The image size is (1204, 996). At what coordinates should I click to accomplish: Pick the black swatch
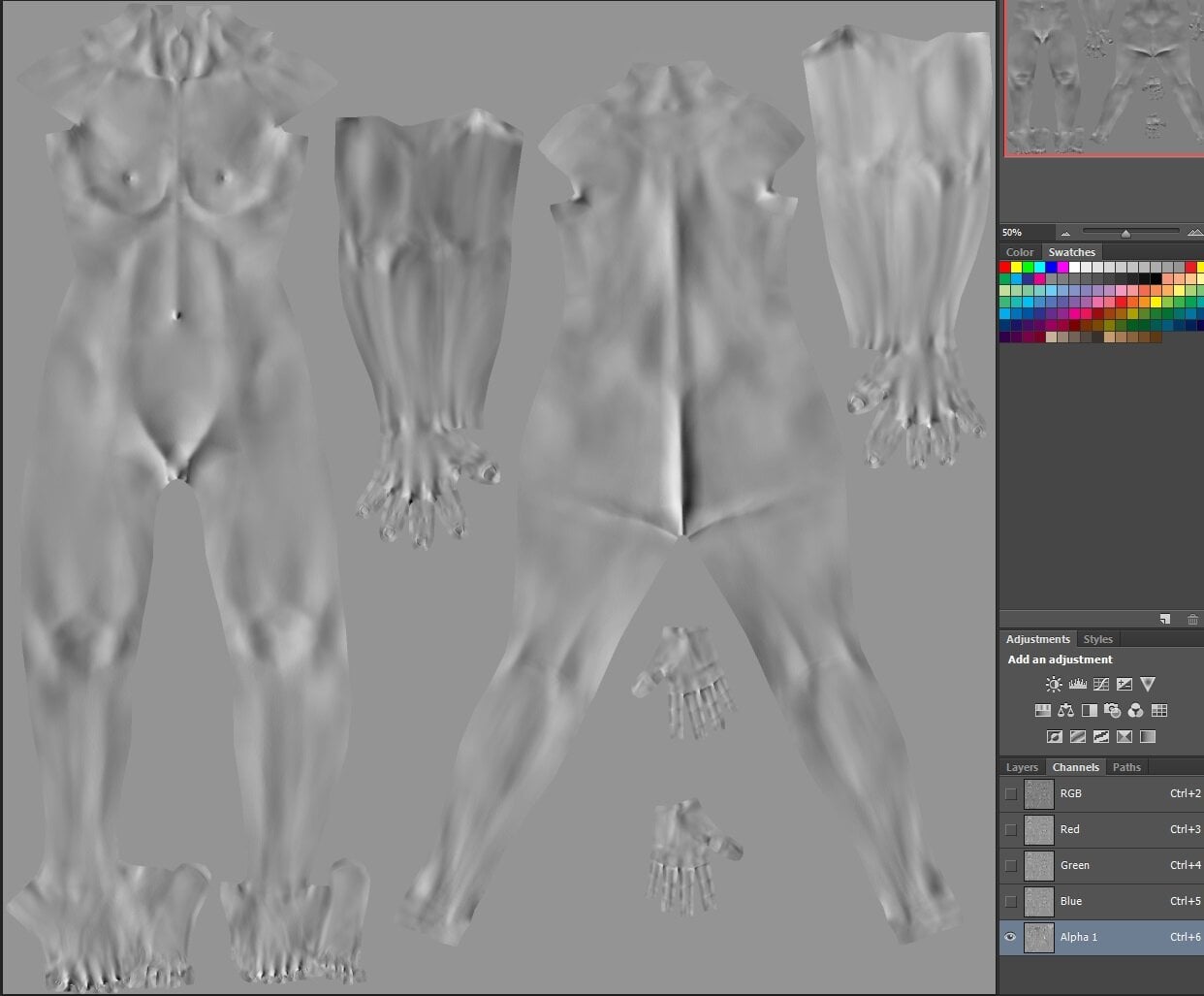[x=1156, y=278]
